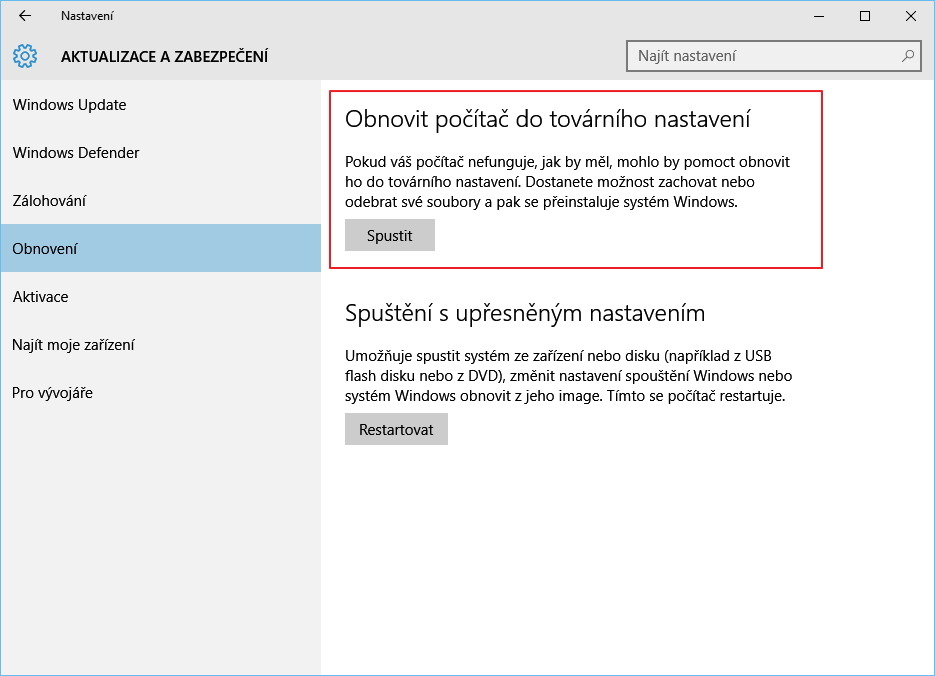Click the highlighted red reset section
The width and height of the screenshot is (935, 676).
point(575,180)
